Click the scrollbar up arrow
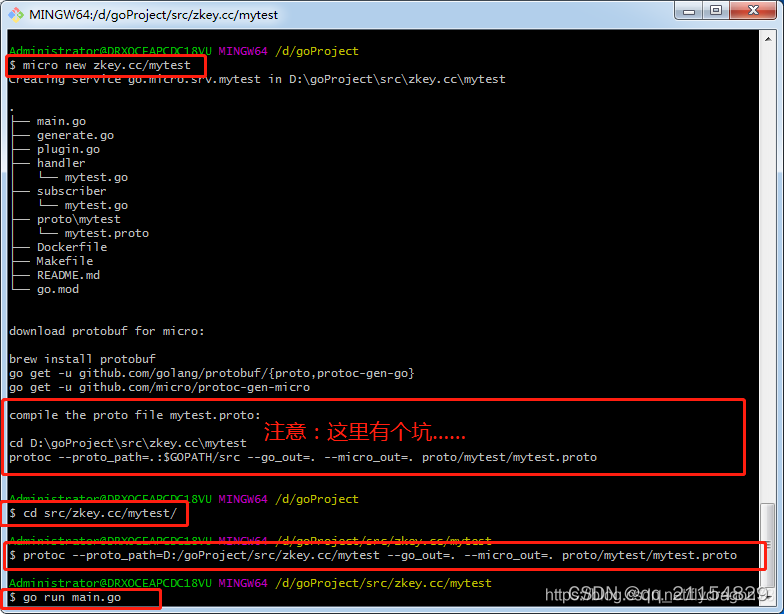 click(x=768, y=39)
